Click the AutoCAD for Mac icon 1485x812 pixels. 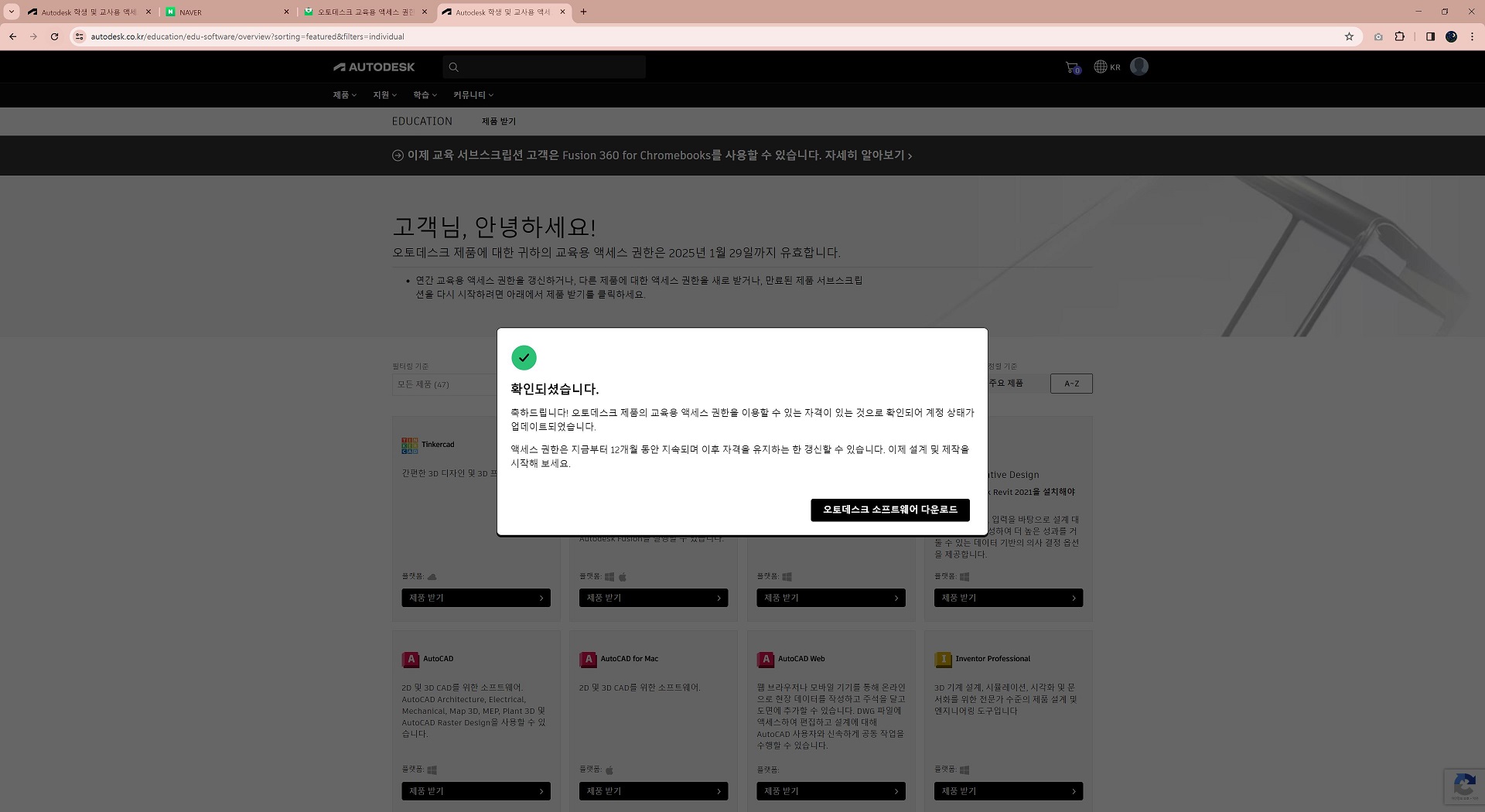point(588,660)
